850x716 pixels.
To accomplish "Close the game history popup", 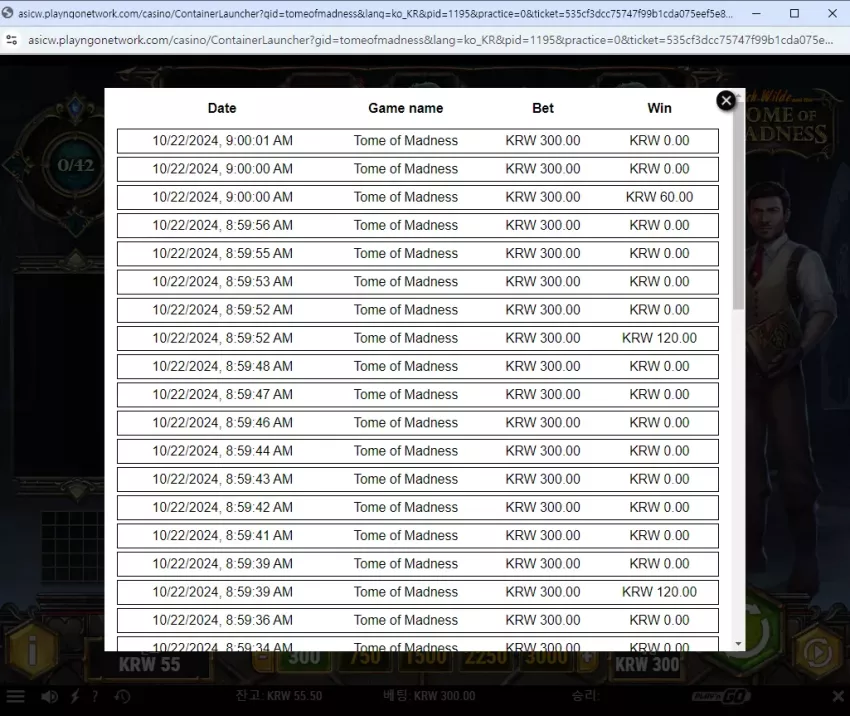I will click(726, 100).
